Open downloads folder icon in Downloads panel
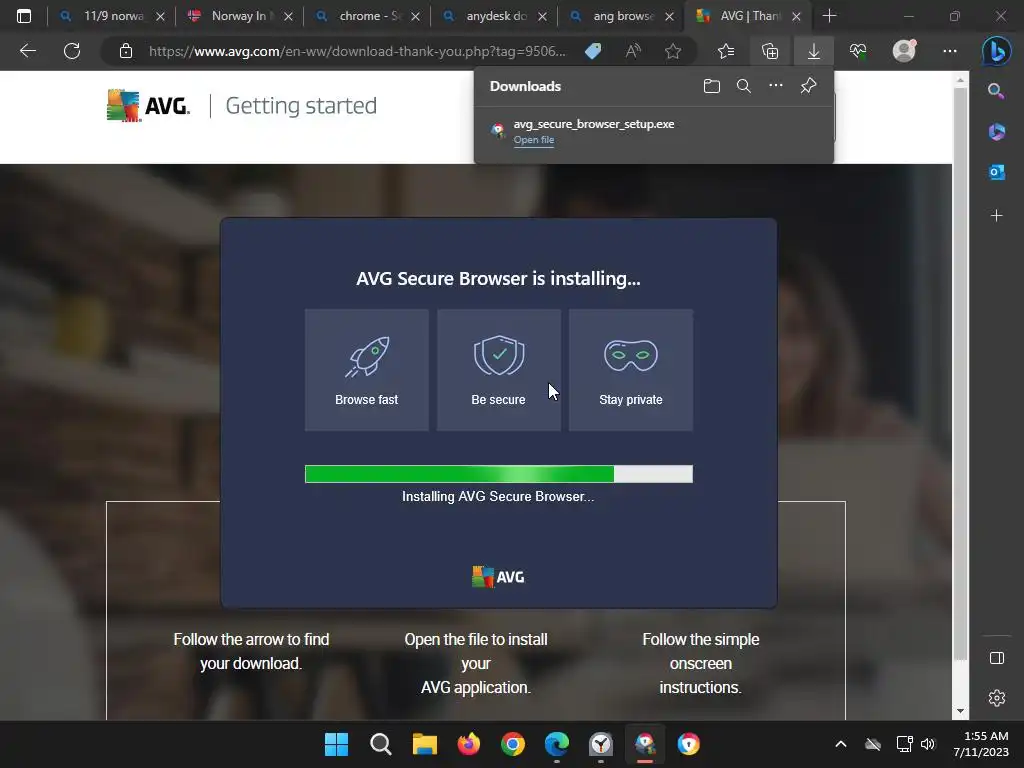The image size is (1024, 768). 712,86
